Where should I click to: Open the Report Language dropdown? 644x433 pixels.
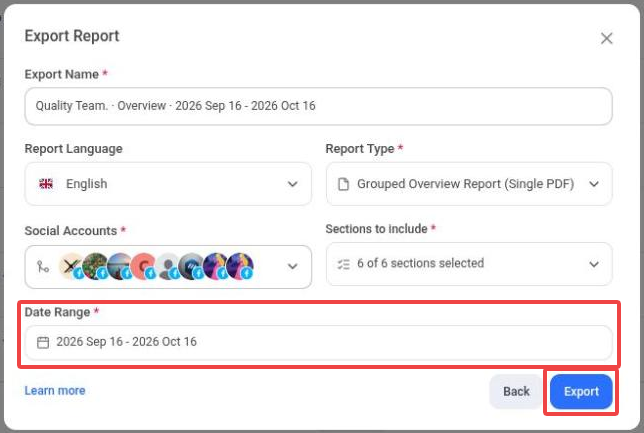pyautogui.click(x=168, y=184)
